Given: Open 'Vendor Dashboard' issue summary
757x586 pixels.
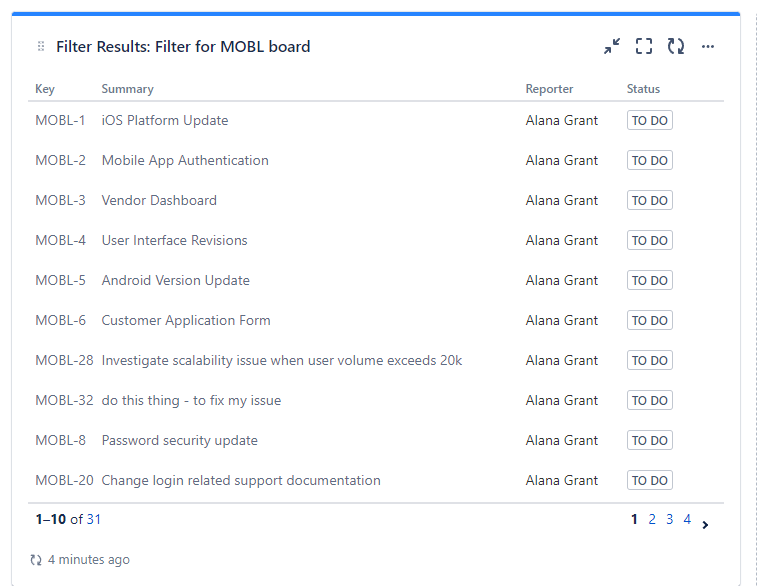Looking at the screenshot, I should [x=159, y=200].
